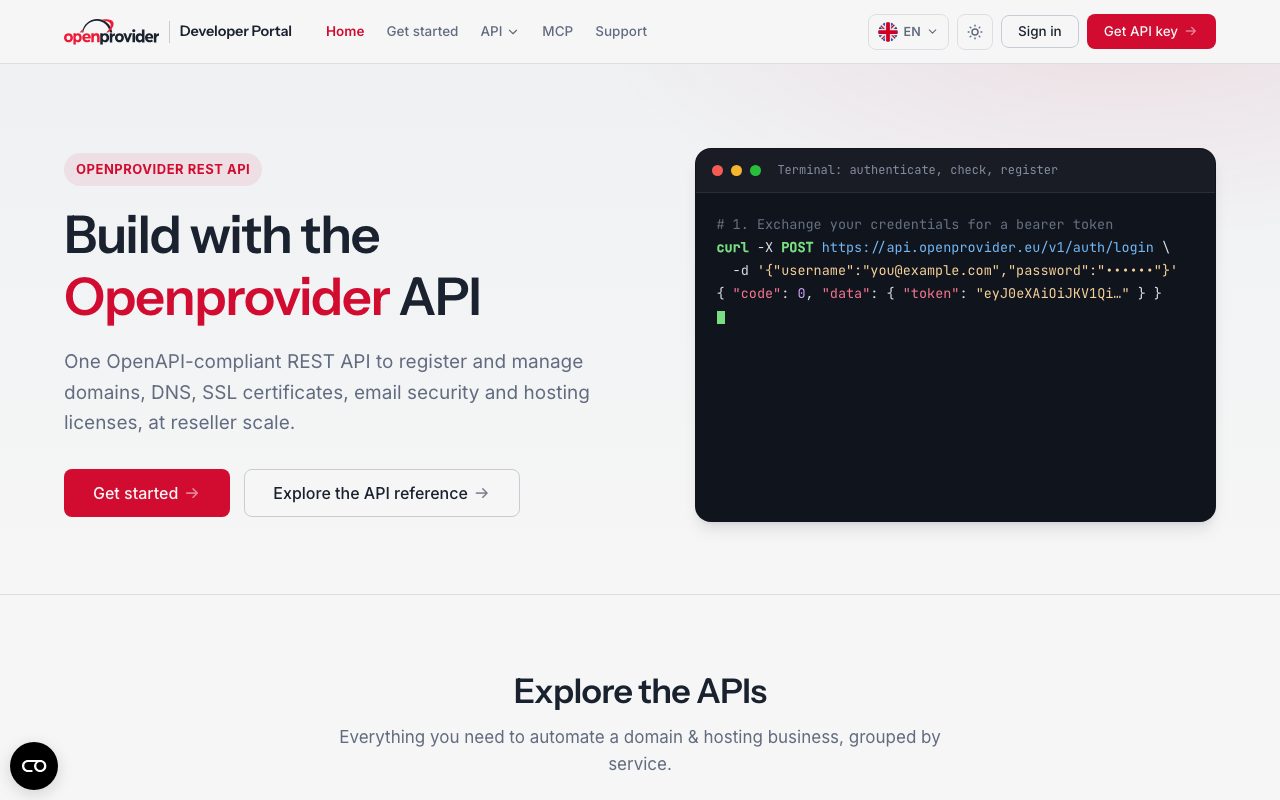The width and height of the screenshot is (1280, 800).
Task: Click the token response line in terminal
Action: click(x=939, y=293)
